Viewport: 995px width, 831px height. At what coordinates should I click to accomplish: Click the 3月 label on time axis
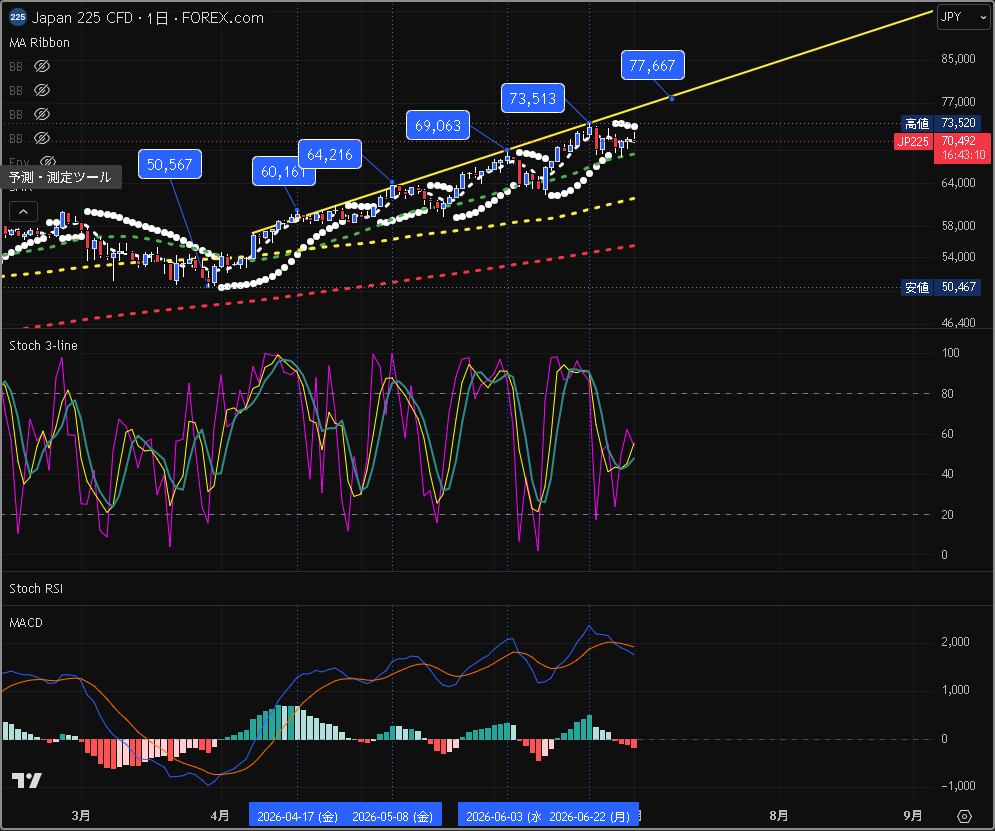pos(81,816)
